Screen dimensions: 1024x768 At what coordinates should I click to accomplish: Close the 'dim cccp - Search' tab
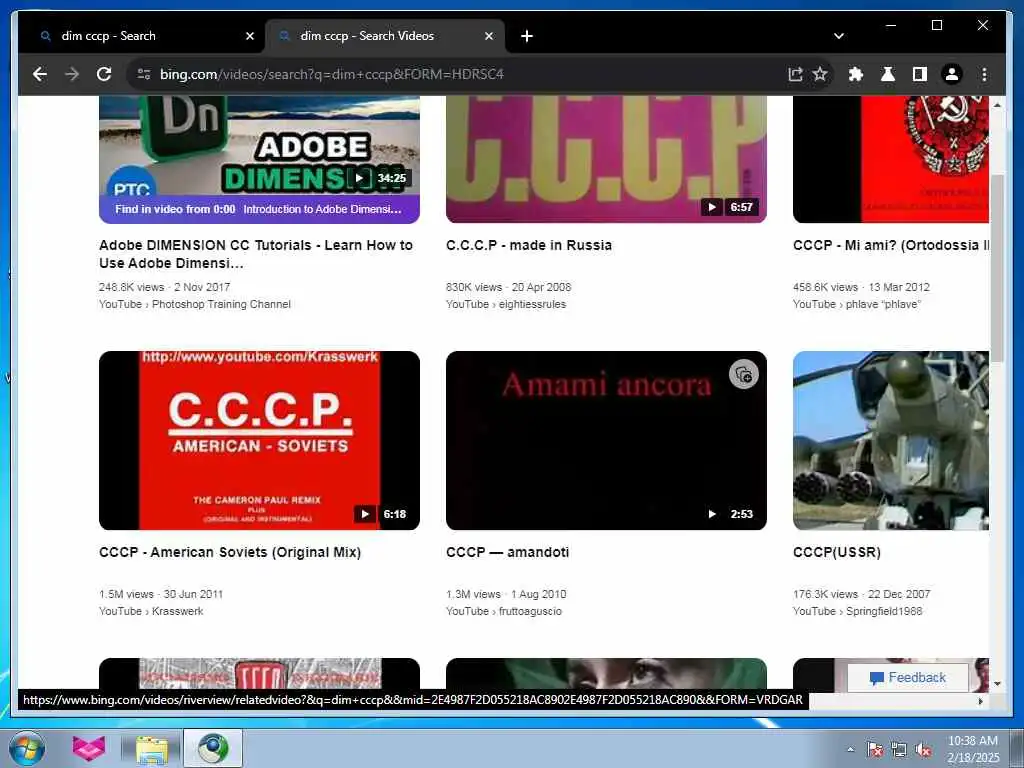pos(249,37)
